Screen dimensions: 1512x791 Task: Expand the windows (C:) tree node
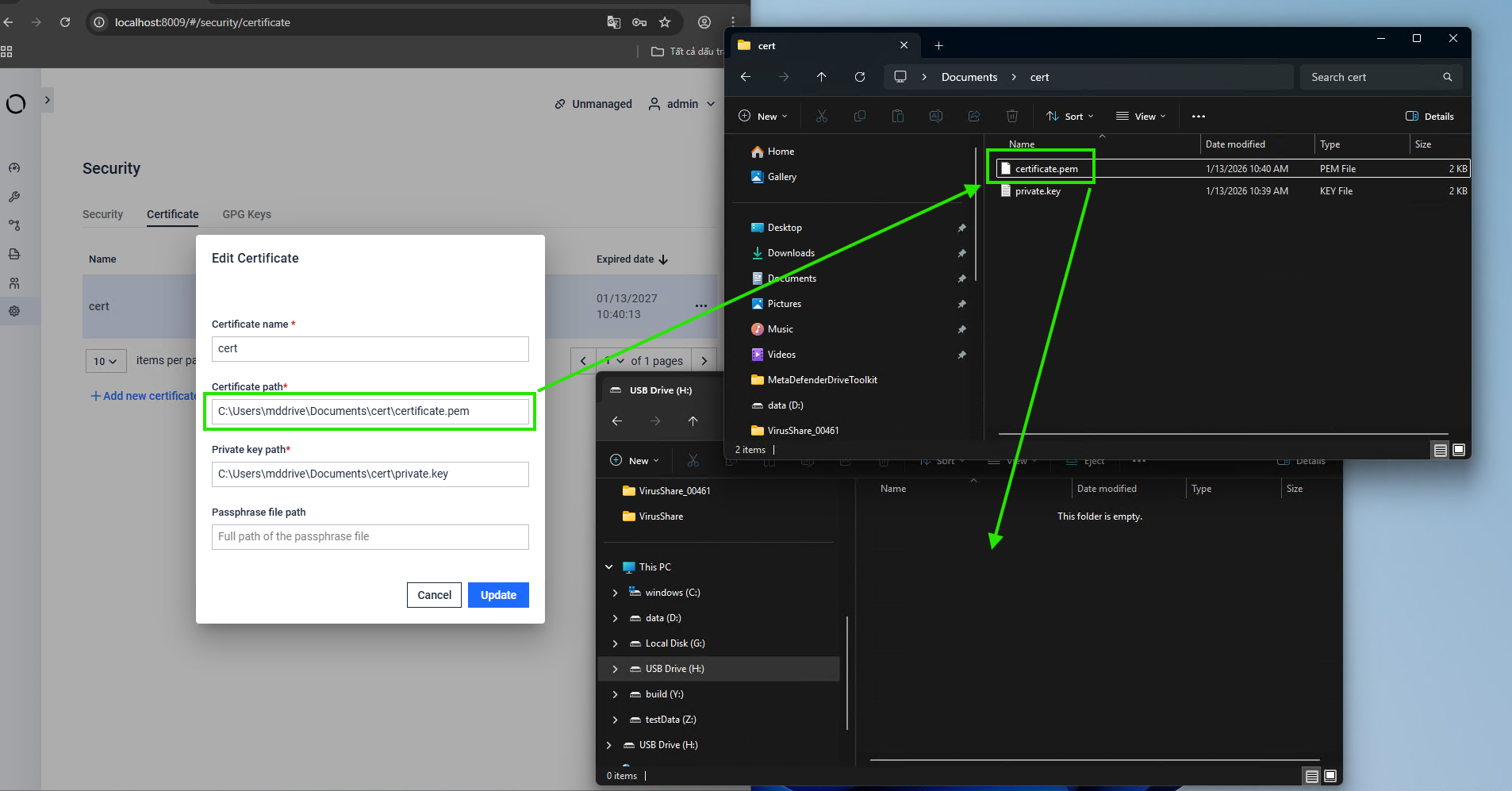click(x=615, y=593)
